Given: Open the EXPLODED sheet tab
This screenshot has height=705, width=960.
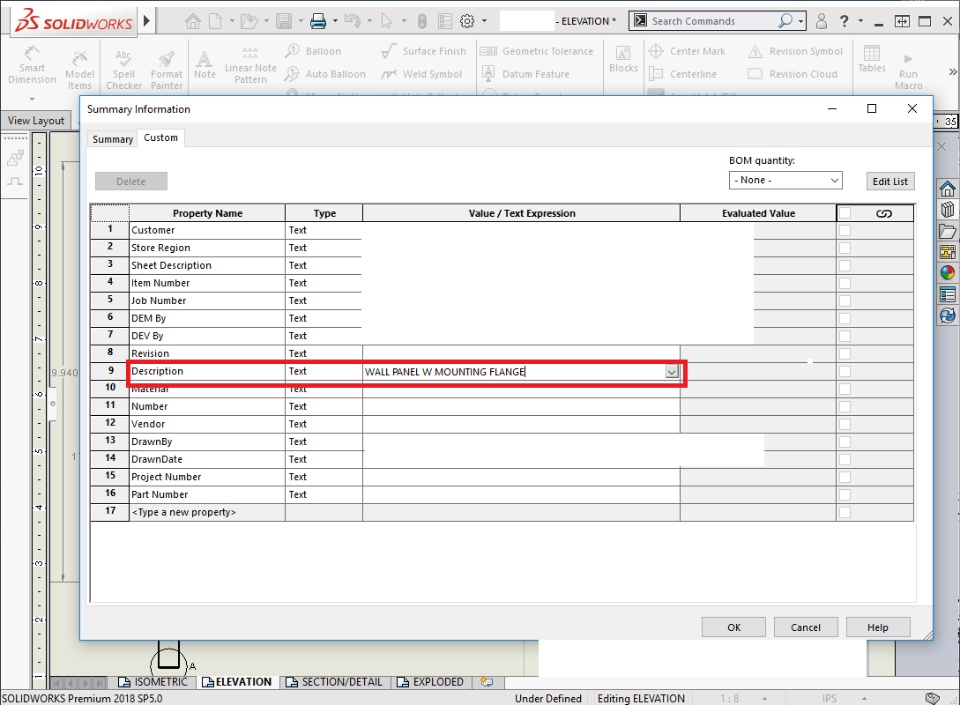Looking at the screenshot, I should (431, 682).
